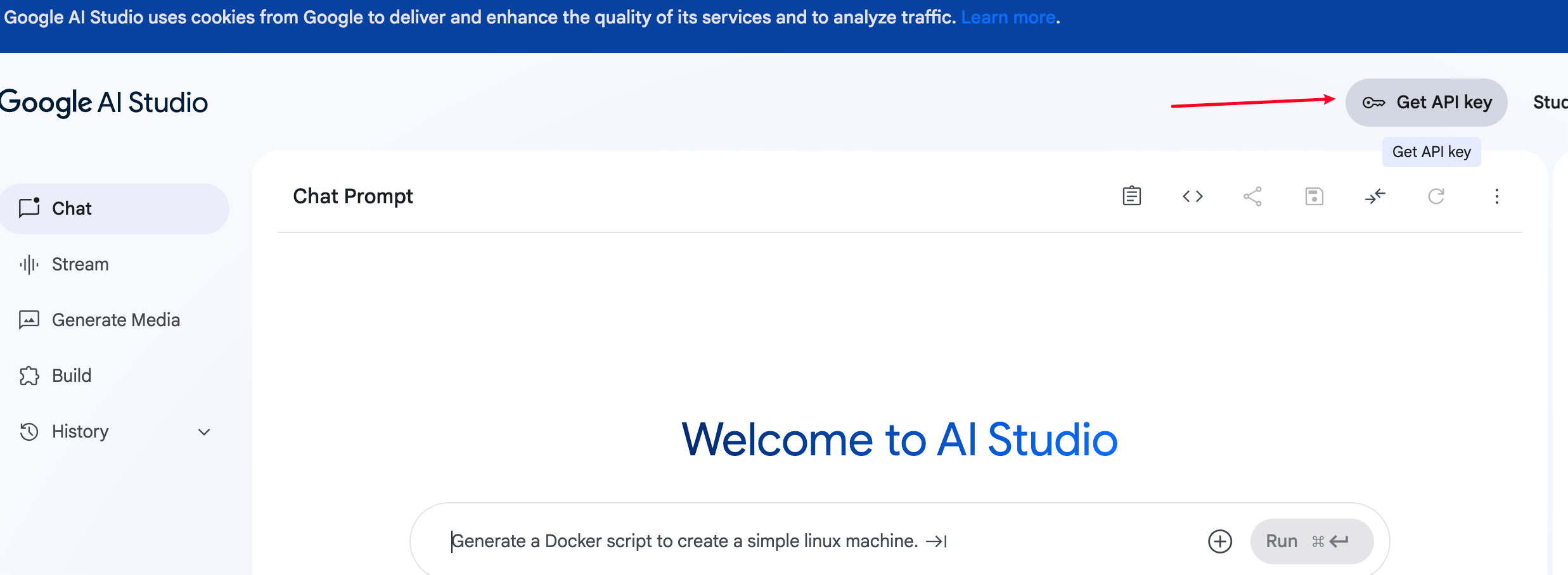The width and height of the screenshot is (1568, 575).
Task: Open the three-dot more options menu
Action: pos(1496,196)
